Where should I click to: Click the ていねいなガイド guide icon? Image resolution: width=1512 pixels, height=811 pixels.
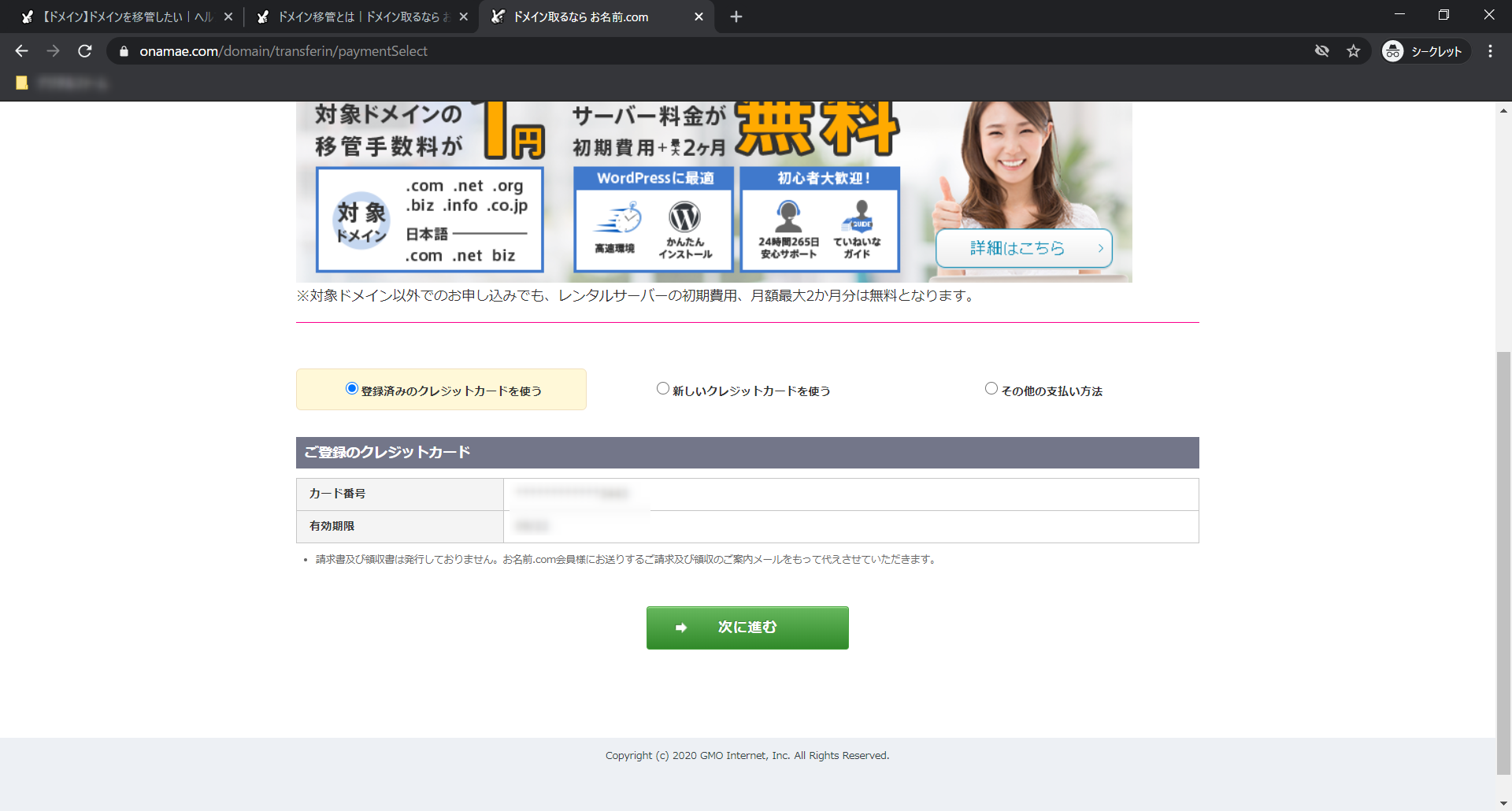pos(858,216)
